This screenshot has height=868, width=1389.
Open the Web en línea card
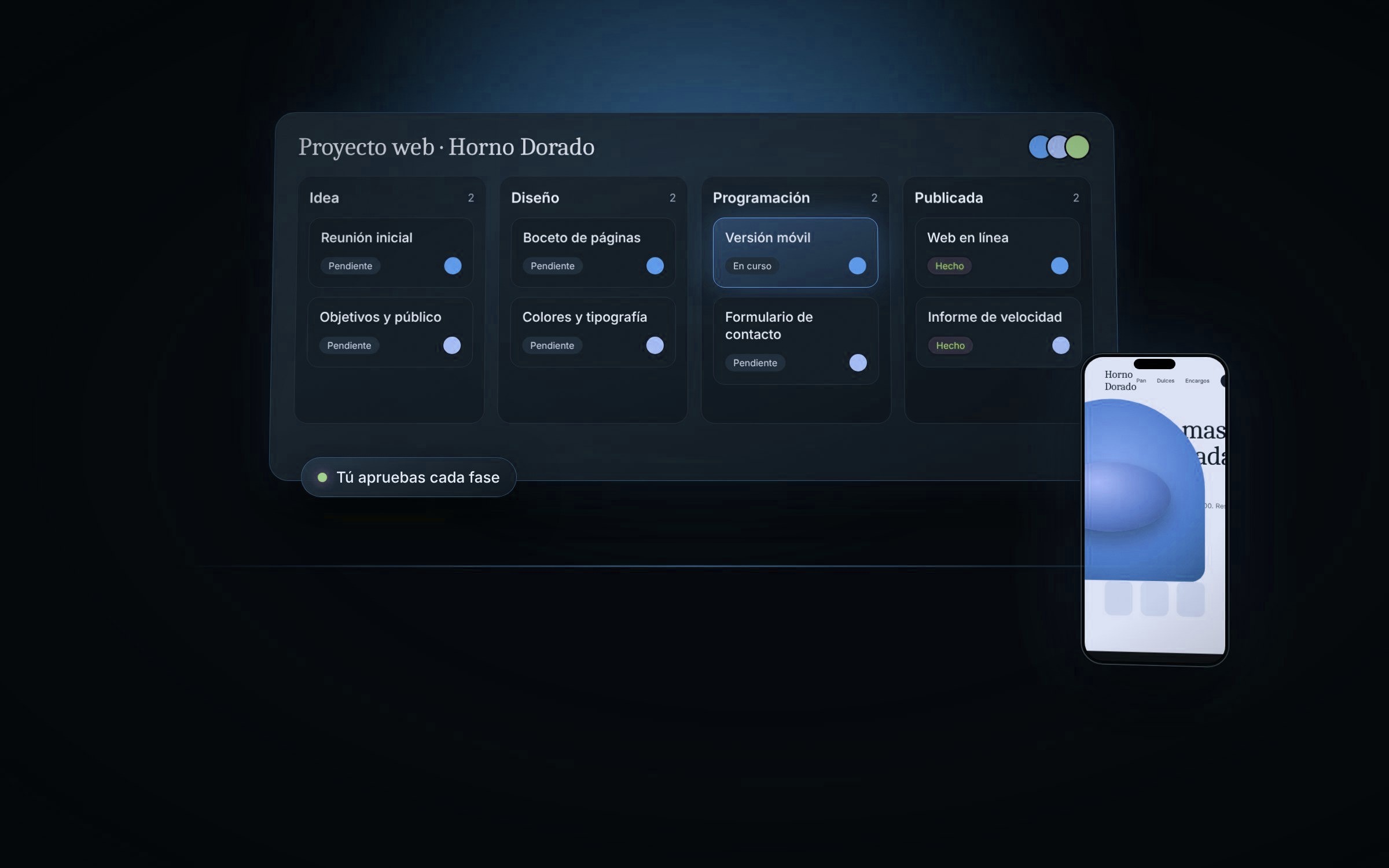(997, 252)
